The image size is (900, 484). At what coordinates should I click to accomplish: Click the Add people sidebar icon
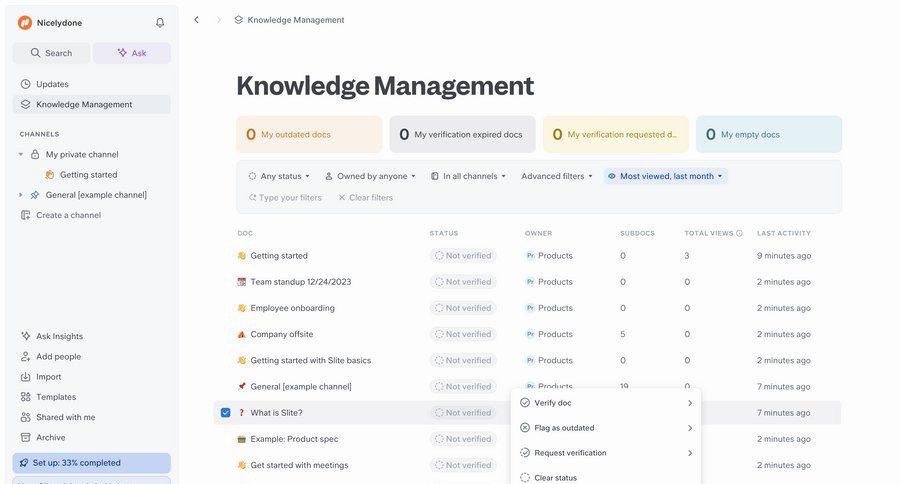coord(26,357)
